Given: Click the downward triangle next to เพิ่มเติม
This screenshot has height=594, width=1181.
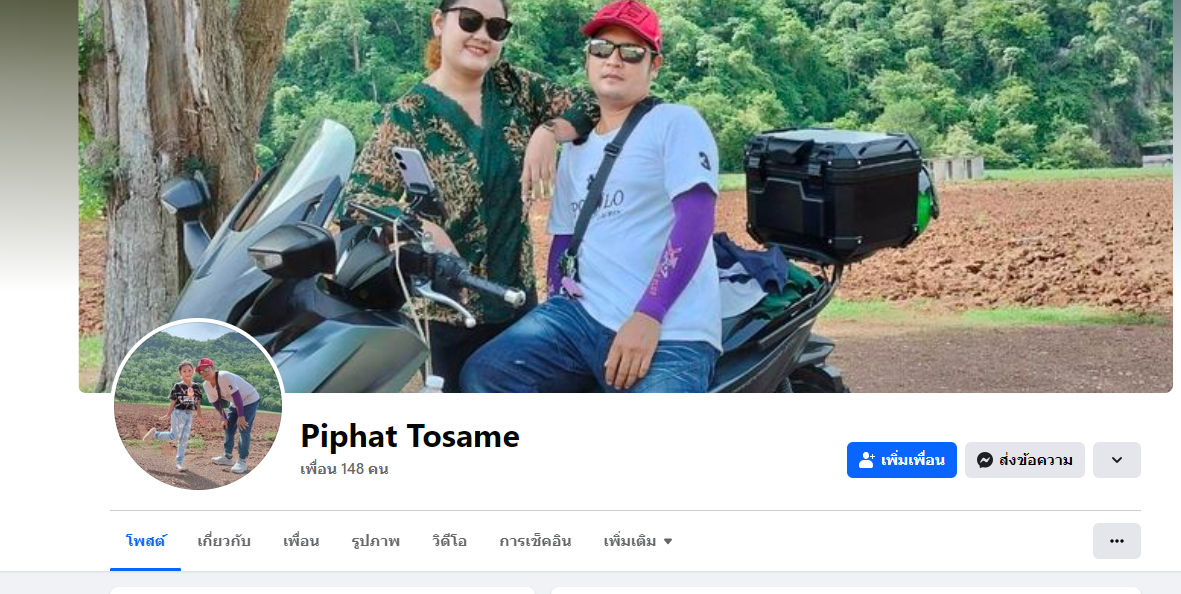Looking at the screenshot, I should (667, 541).
